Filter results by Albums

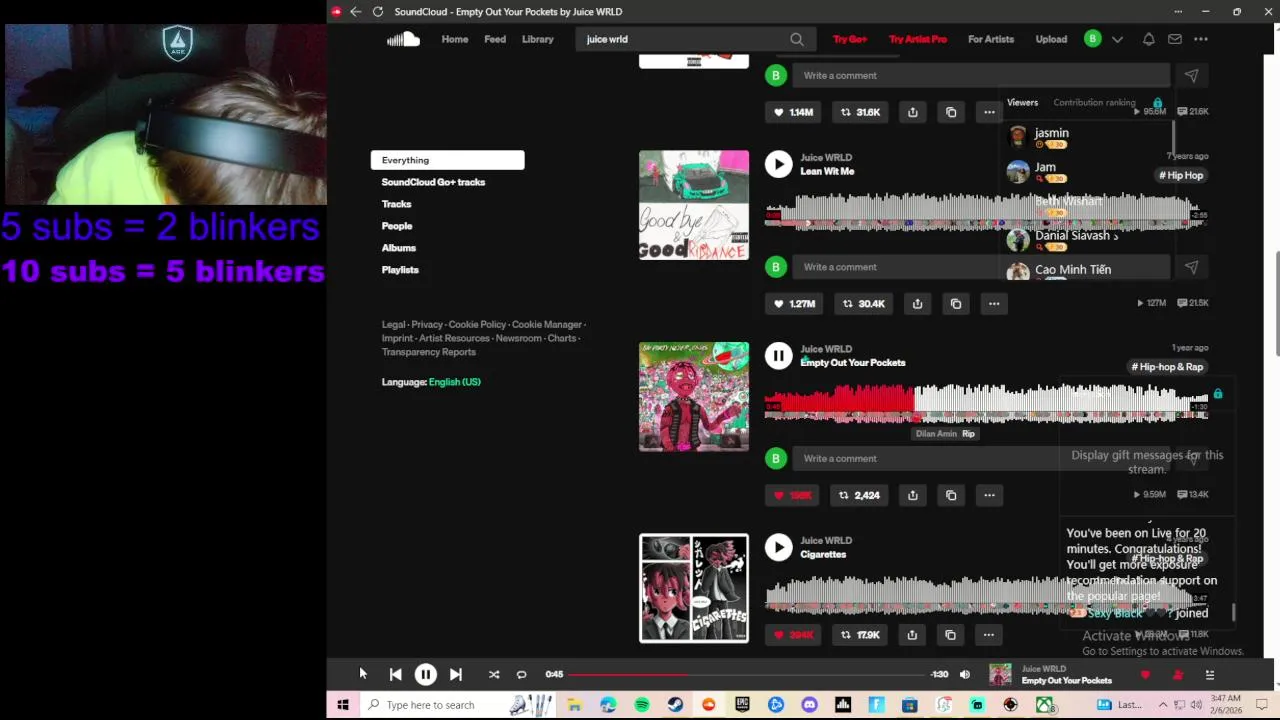click(x=399, y=248)
